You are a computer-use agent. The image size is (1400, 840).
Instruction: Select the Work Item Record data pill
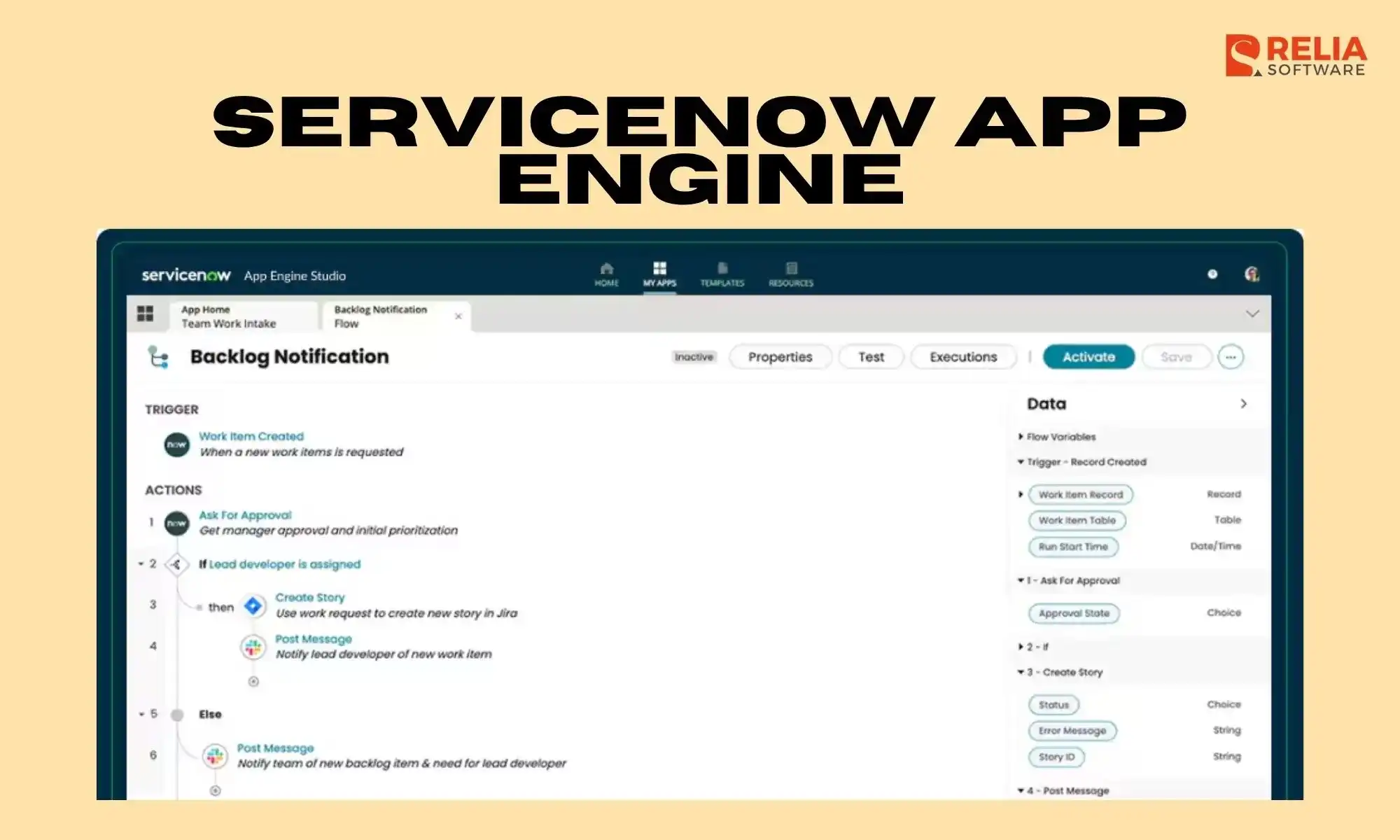click(x=1080, y=494)
